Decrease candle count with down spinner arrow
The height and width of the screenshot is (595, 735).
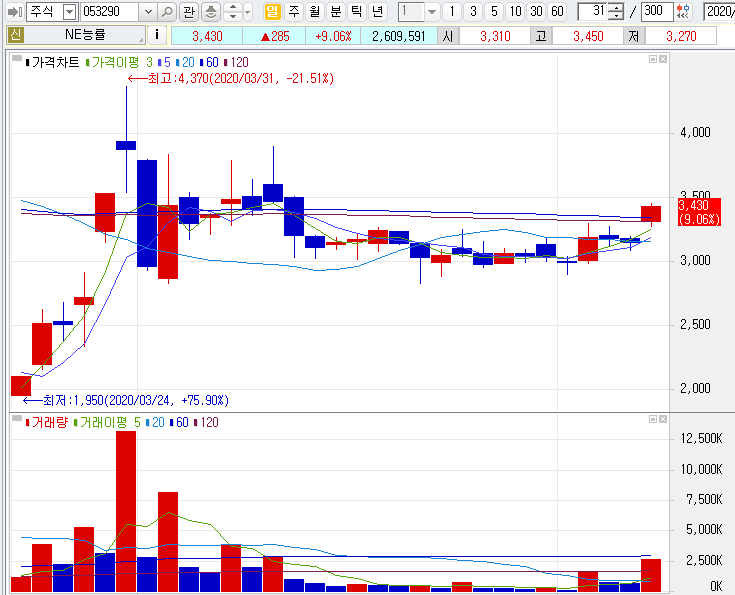(615, 16)
